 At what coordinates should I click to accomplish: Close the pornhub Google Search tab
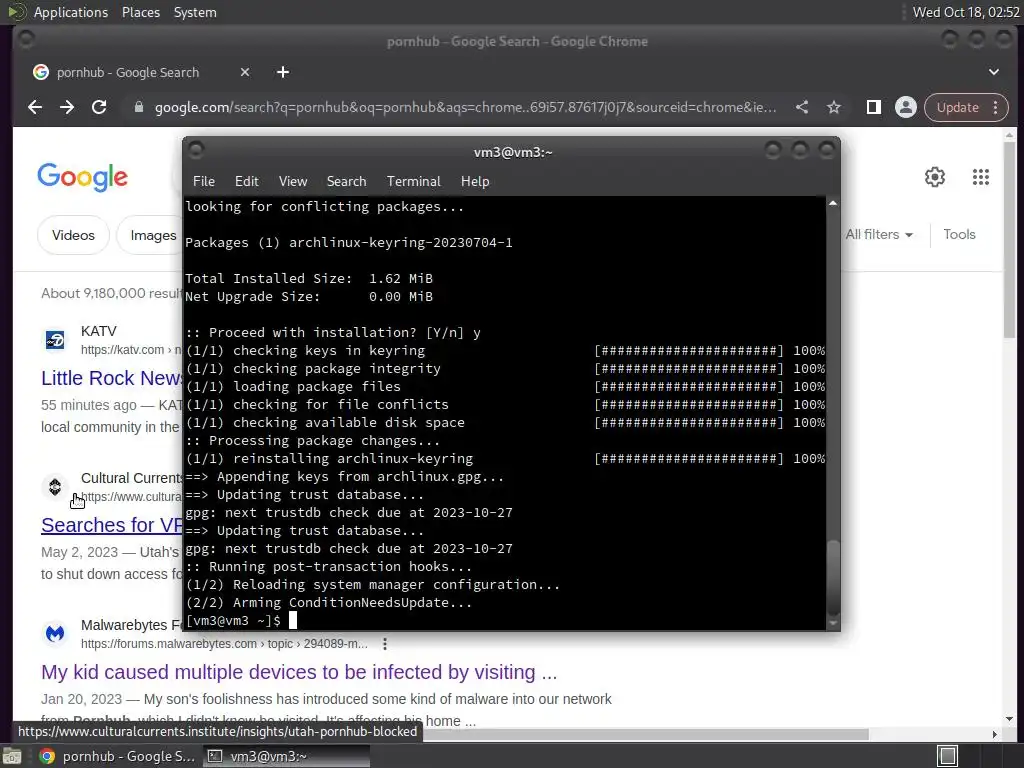(x=245, y=72)
